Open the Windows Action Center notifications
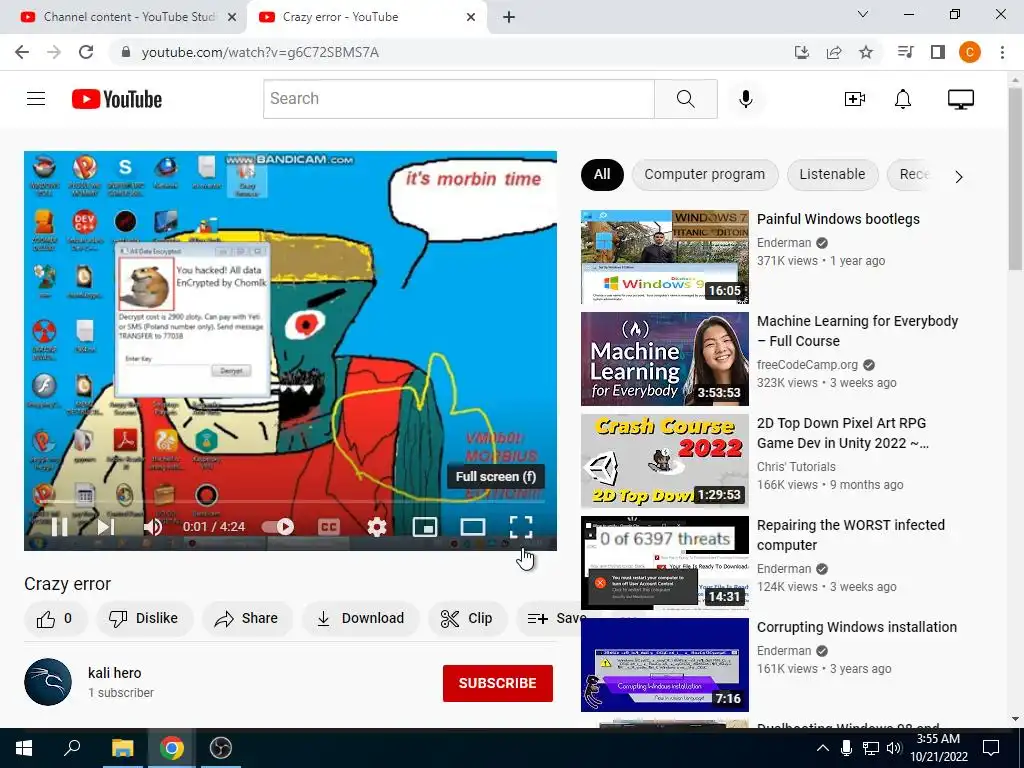 (x=991, y=748)
